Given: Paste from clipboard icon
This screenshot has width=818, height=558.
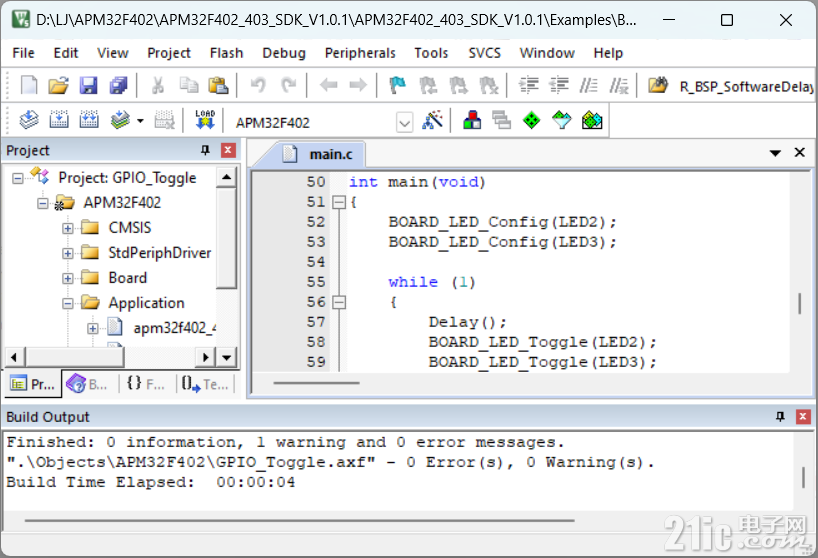Looking at the screenshot, I should [x=218, y=85].
